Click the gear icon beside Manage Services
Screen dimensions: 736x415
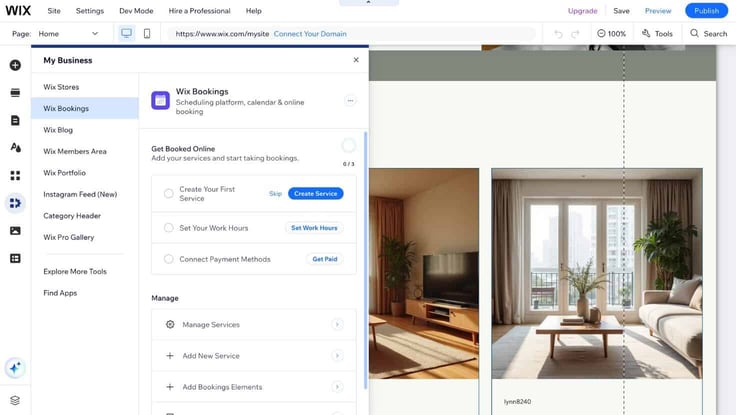[x=170, y=324]
